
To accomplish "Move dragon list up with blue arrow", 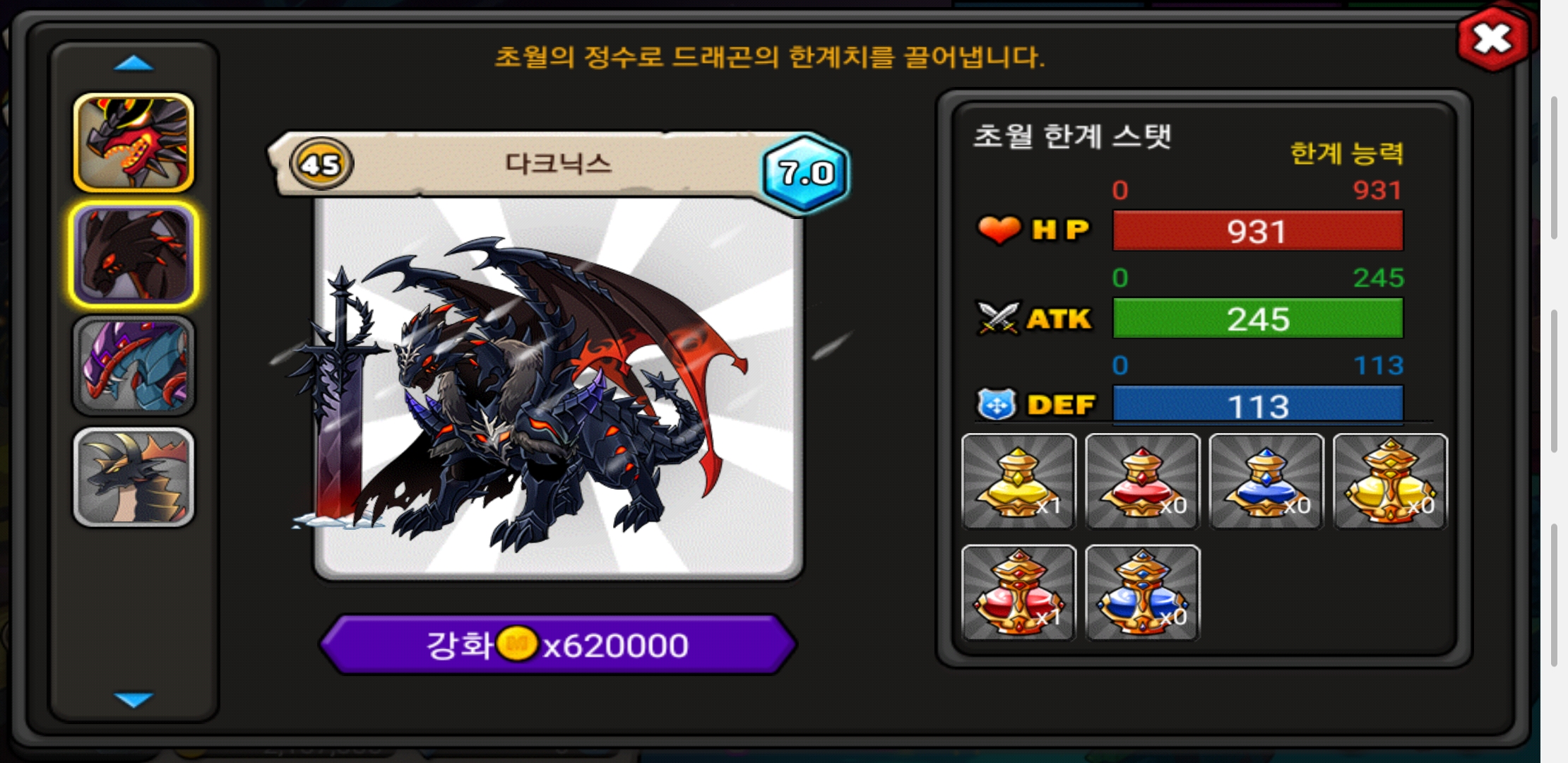I will [x=133, y=64].
